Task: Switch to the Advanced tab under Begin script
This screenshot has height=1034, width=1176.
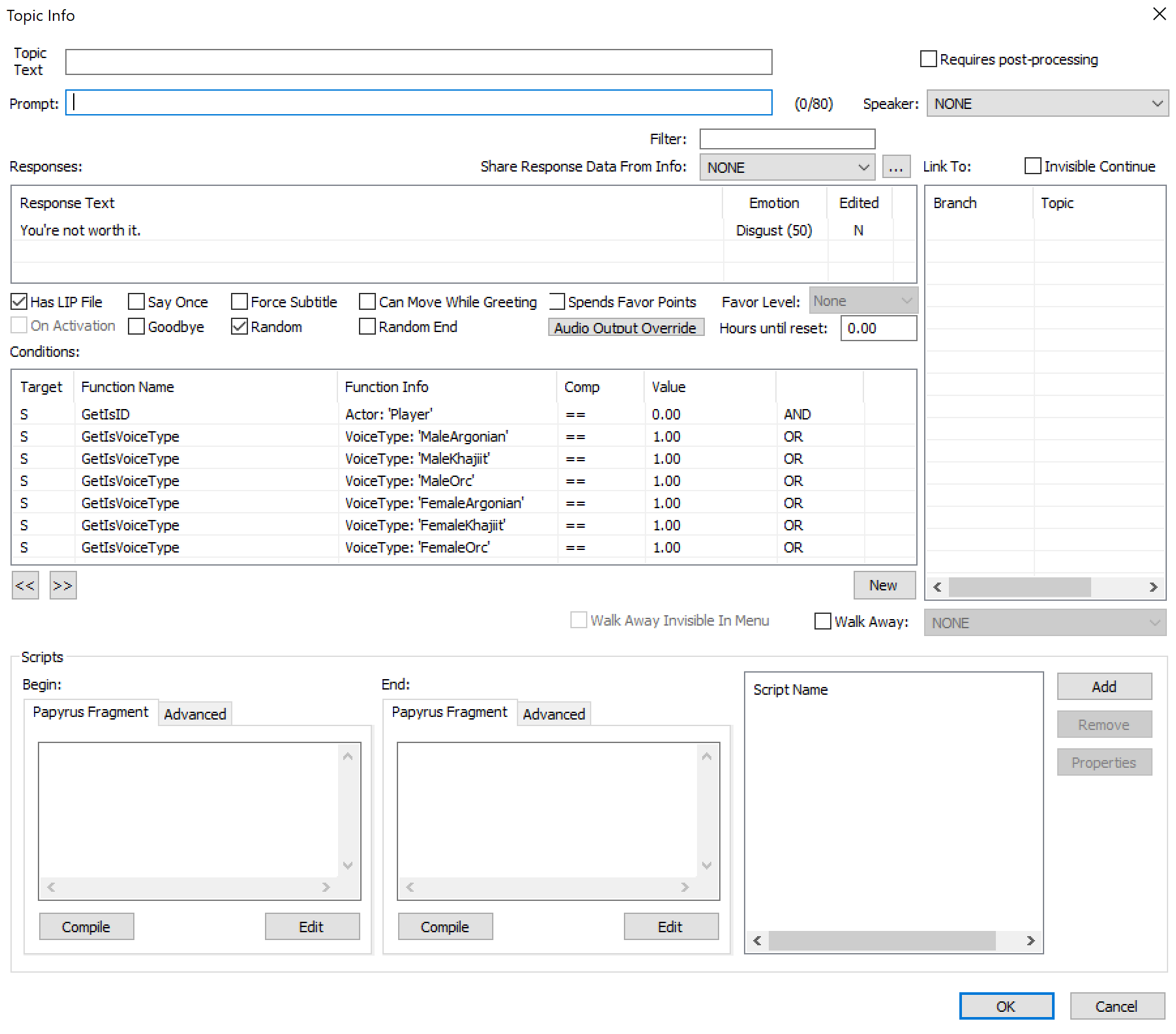Action: coord(194,714)
